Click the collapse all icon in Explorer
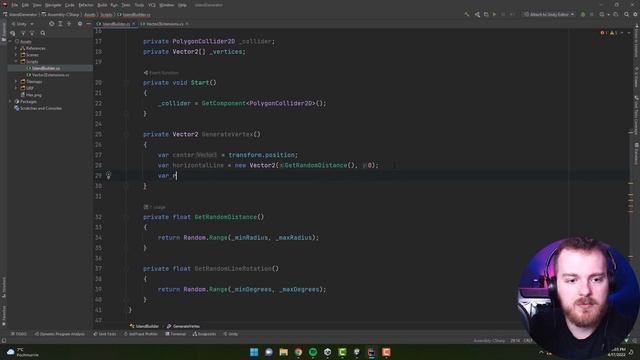 click(x=69, y=24)
